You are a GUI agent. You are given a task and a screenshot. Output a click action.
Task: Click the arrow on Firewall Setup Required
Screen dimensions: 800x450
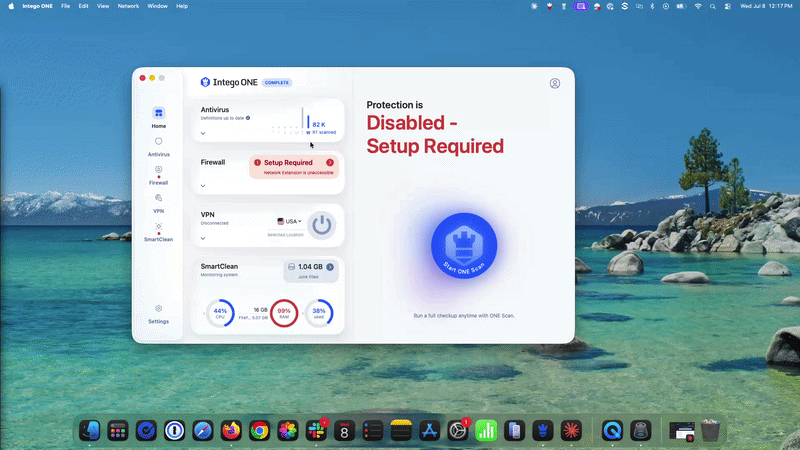point(330,162)
